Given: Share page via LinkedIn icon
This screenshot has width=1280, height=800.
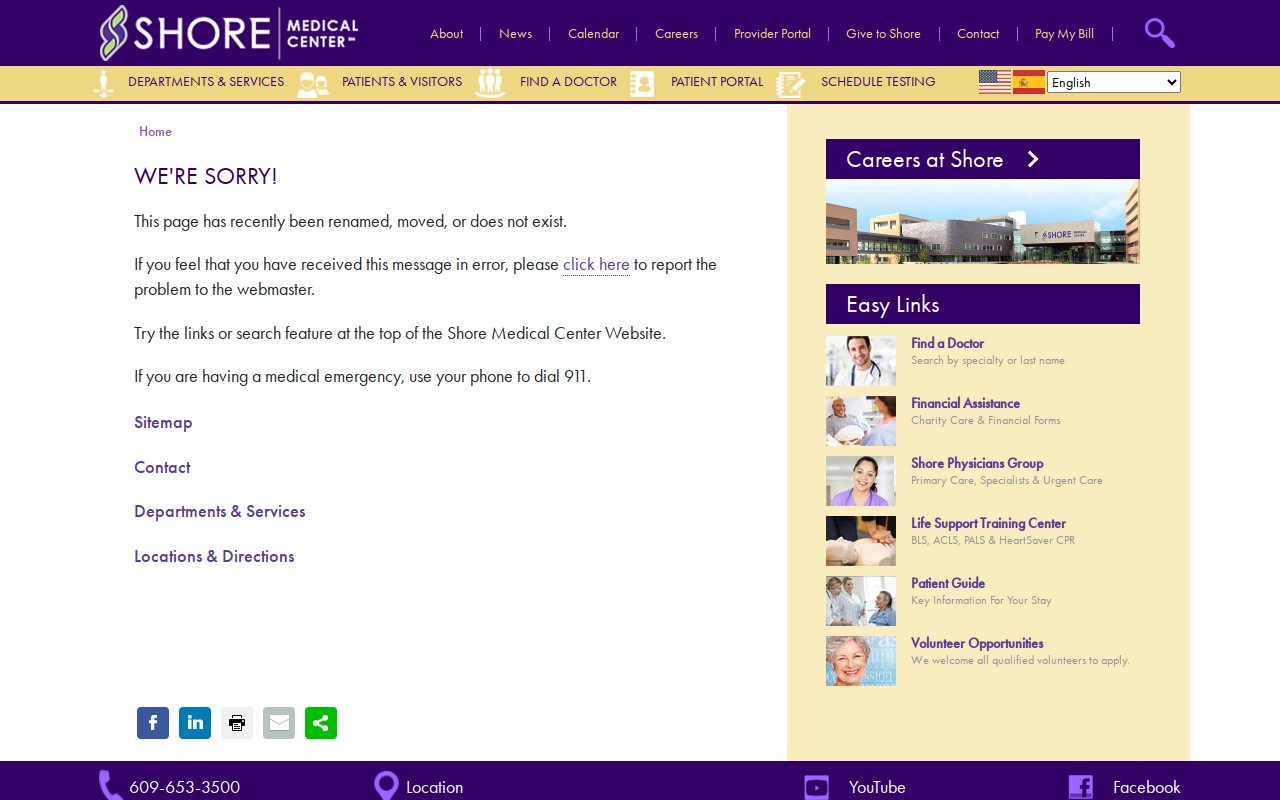Looking at the screenshot, I should pyautogui.click(x=195, y=723).
